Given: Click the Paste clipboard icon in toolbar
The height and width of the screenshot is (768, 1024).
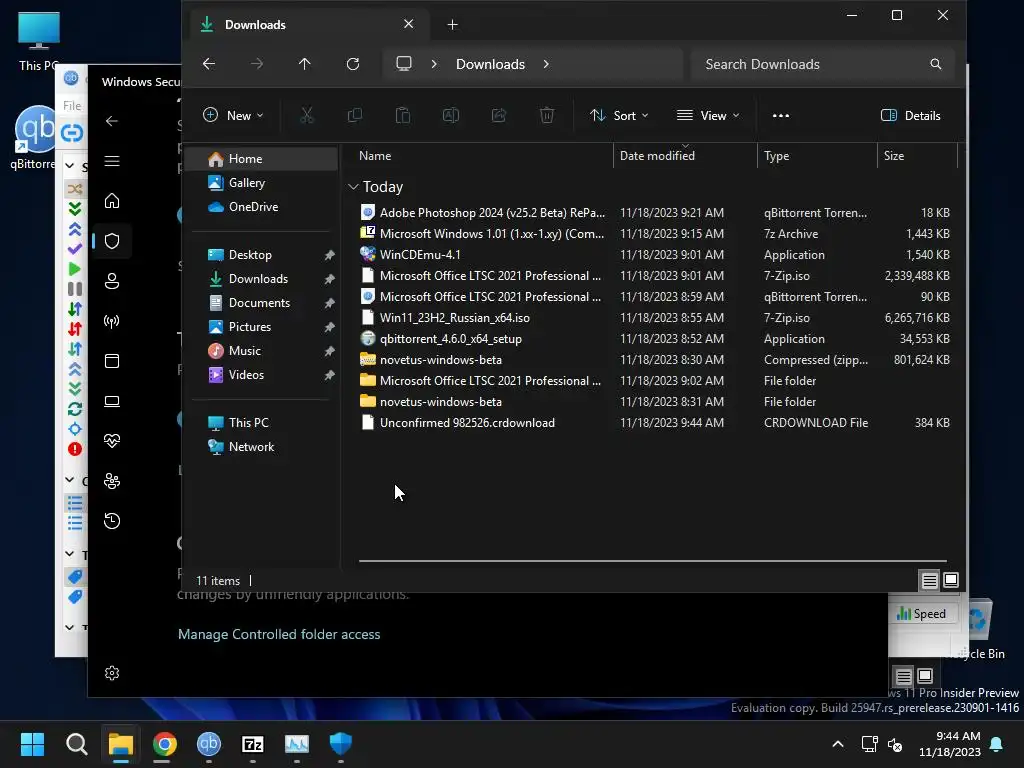Looking at the screenshot, I should tap(403, 116).
